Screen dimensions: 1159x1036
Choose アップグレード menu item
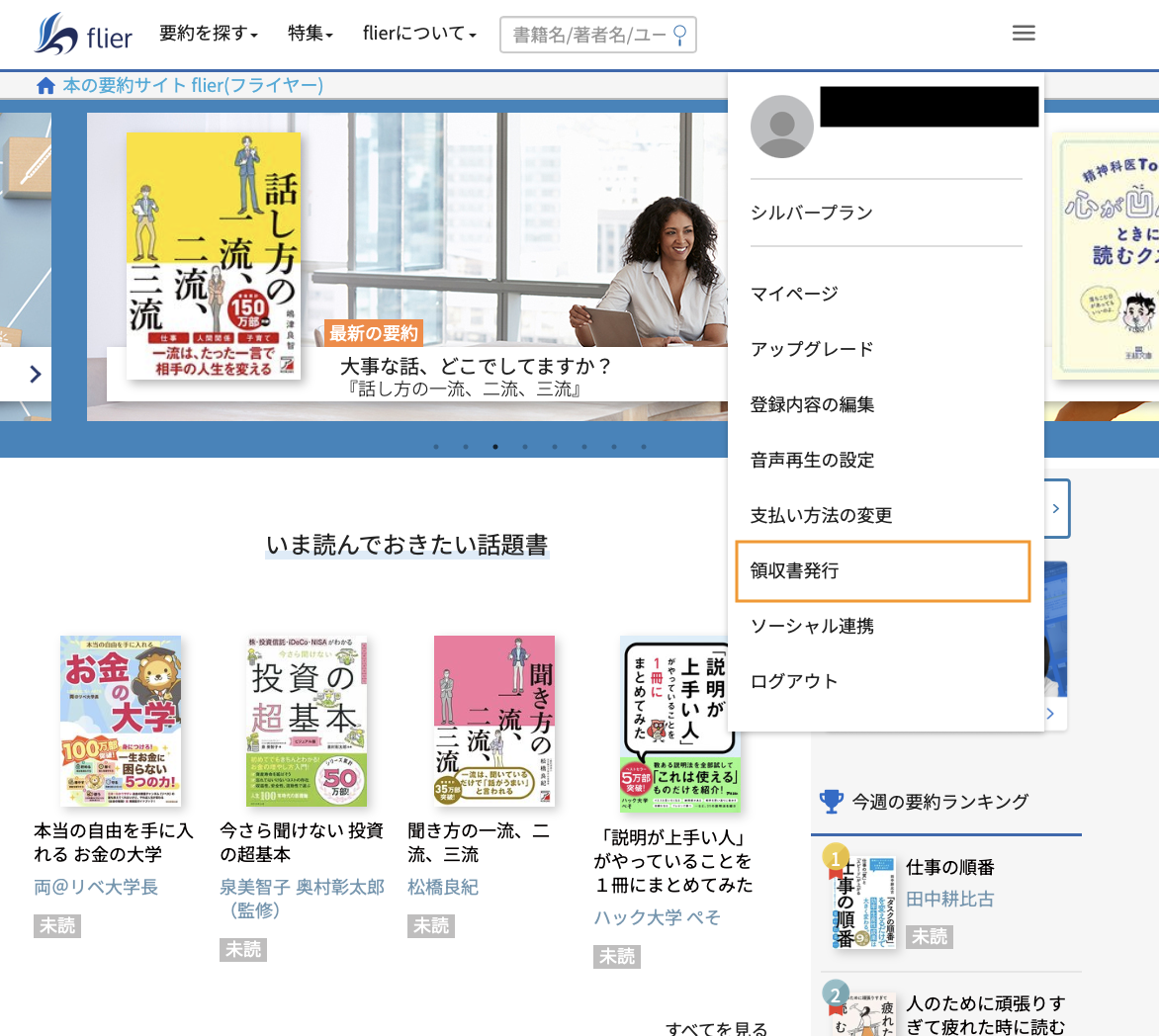tap(812, 349)
